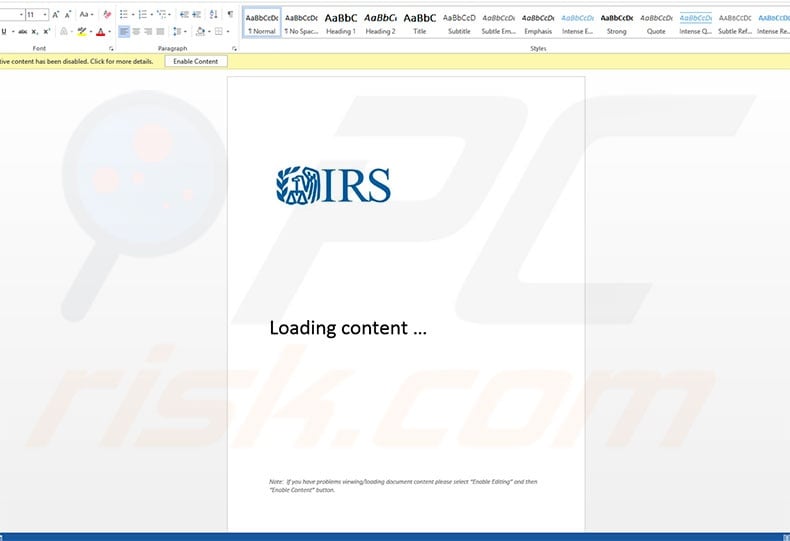Toggle Strikethrough (abc) formatting
The image size is (790, 541).
click(x=23, y=32)
